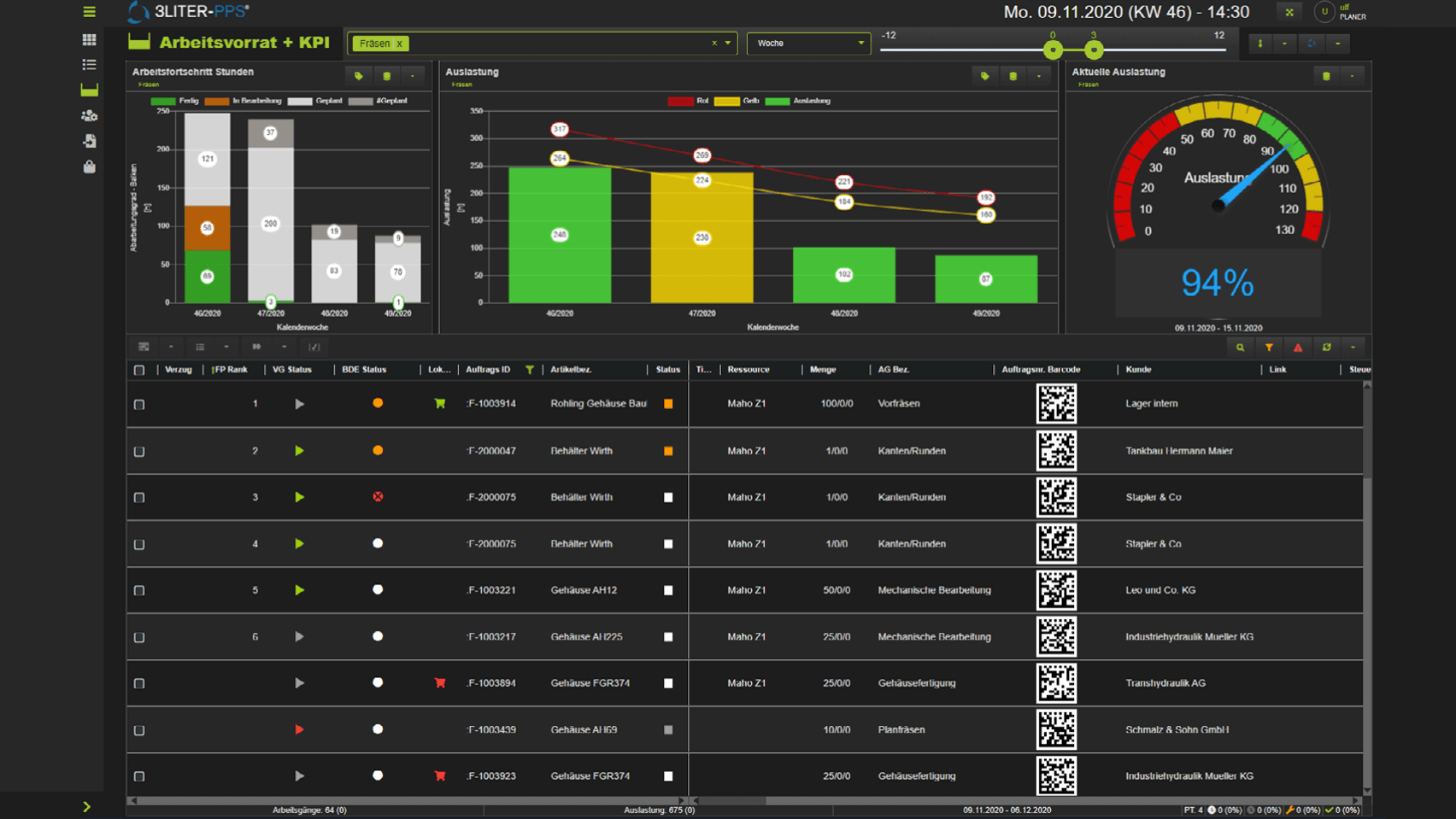The height and width of the screenshot is (819, 1456).
Task: Open dropdown in Arbeitsfortschritt Stunden panel header
Action: [413, 76]
